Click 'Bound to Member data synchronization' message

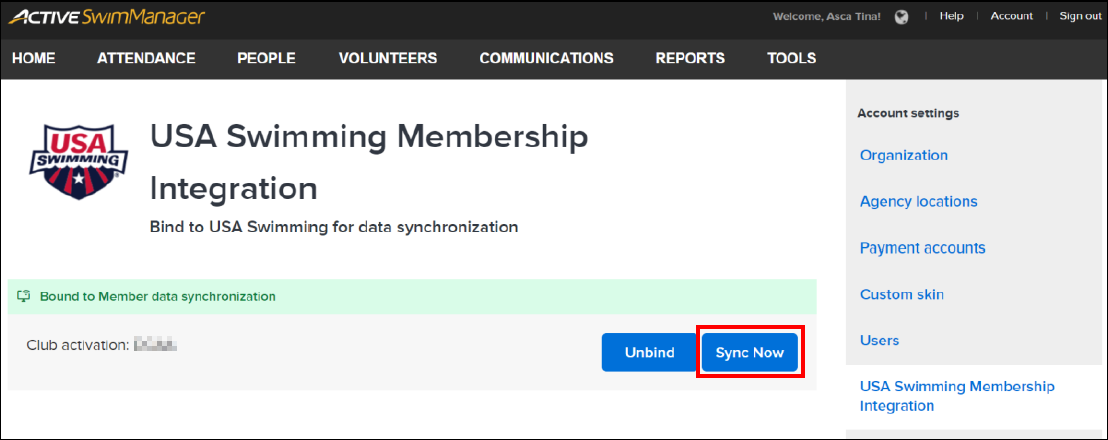click(158, 296)
